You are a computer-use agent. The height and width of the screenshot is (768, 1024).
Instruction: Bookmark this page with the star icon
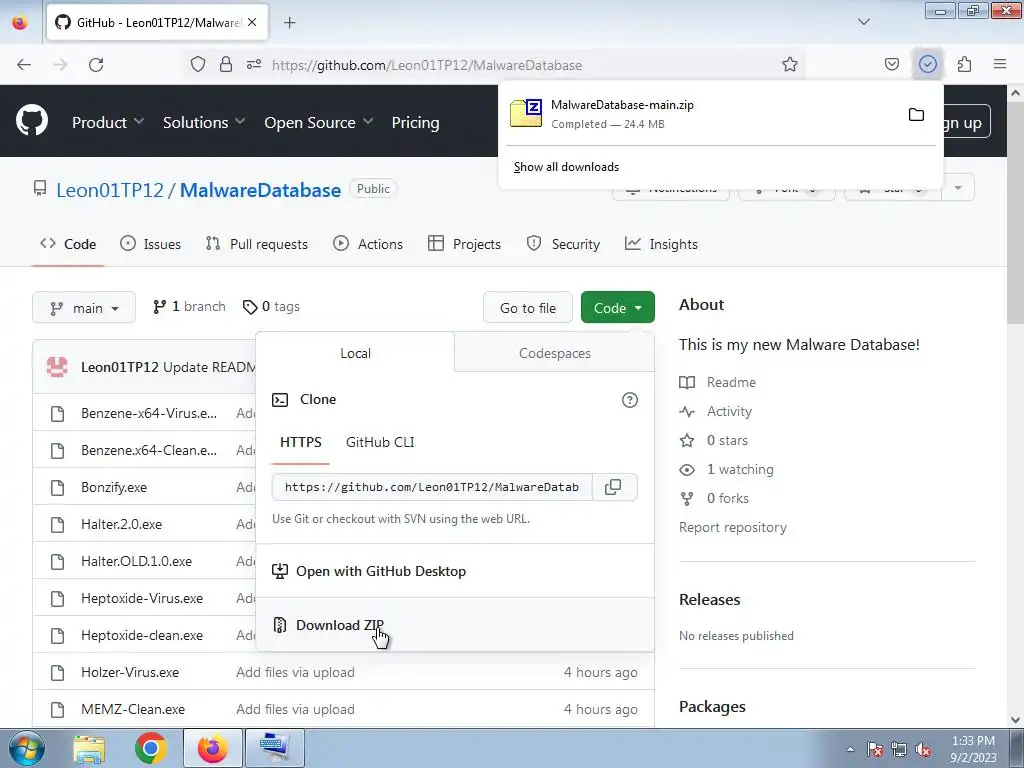(x=790, y=65)
